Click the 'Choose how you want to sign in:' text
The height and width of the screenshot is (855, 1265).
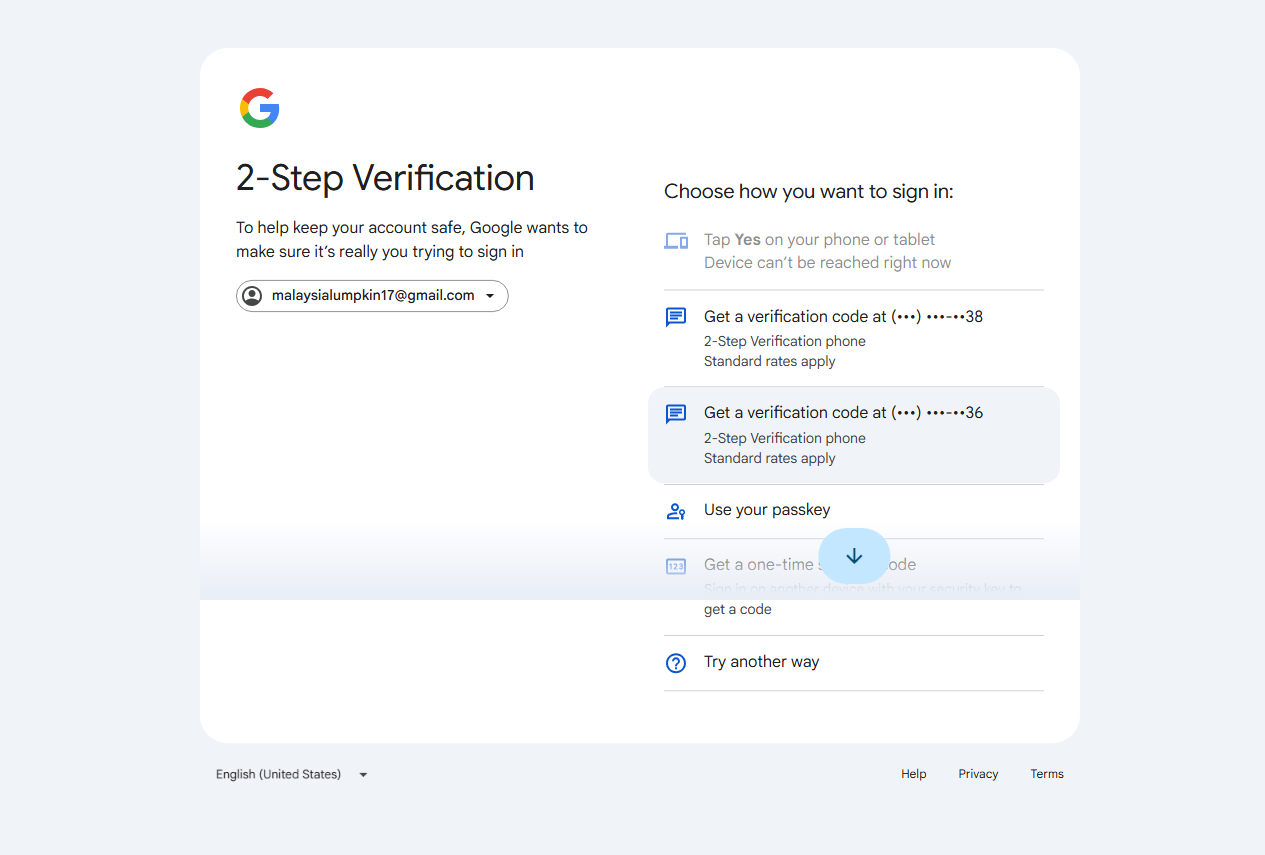click(809, 192)
